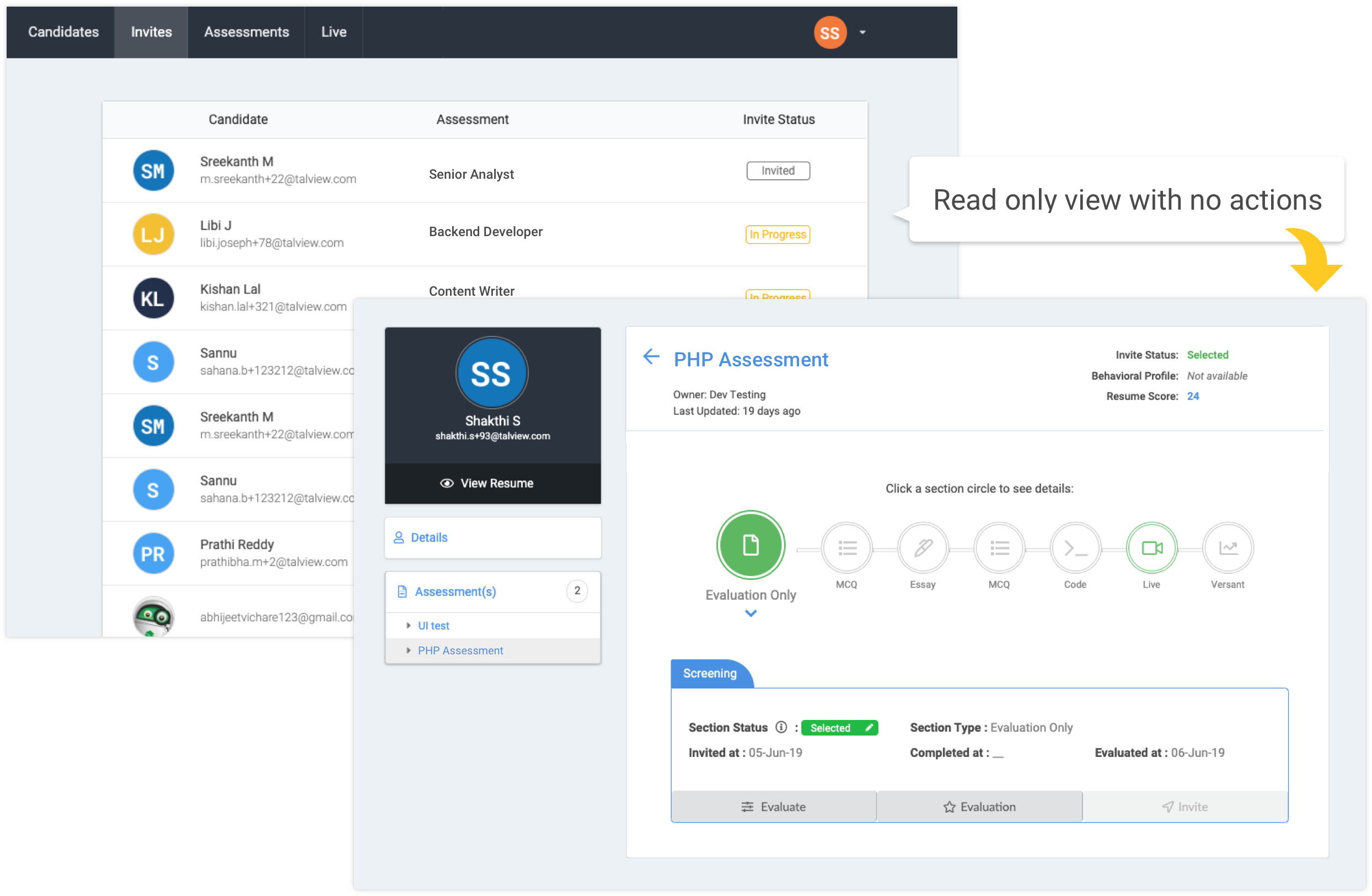The width and height of the screenshot is (1372, 896).
Task: Switch to the Invites tab
Action: [151, 31]
